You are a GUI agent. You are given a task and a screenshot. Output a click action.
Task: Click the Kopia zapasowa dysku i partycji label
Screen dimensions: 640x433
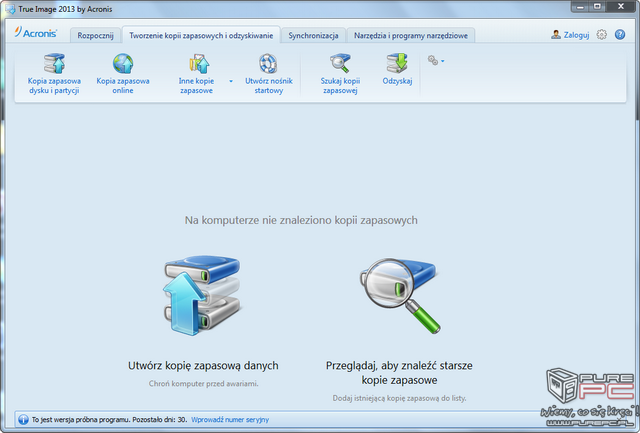click(54, 86)
